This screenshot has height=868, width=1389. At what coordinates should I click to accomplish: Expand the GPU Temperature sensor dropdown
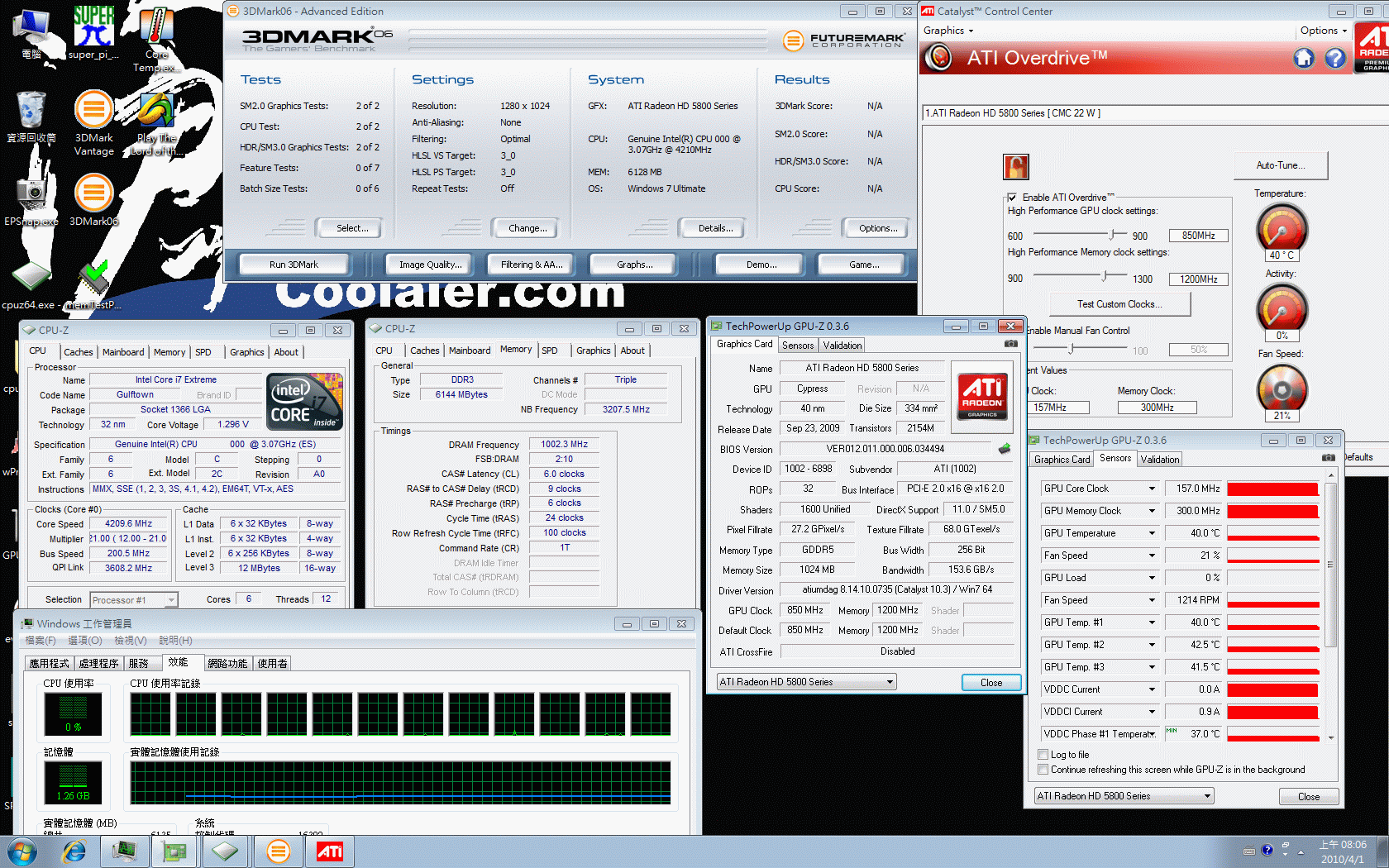(x=1152, y=533)
